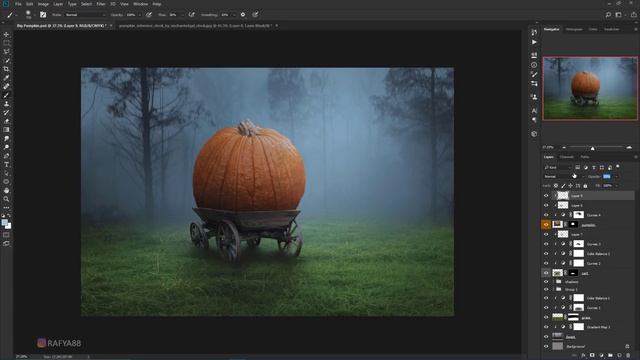640x360 pixels.
Task: Expand the Group 1 layer group
Action: coord(554,289)
